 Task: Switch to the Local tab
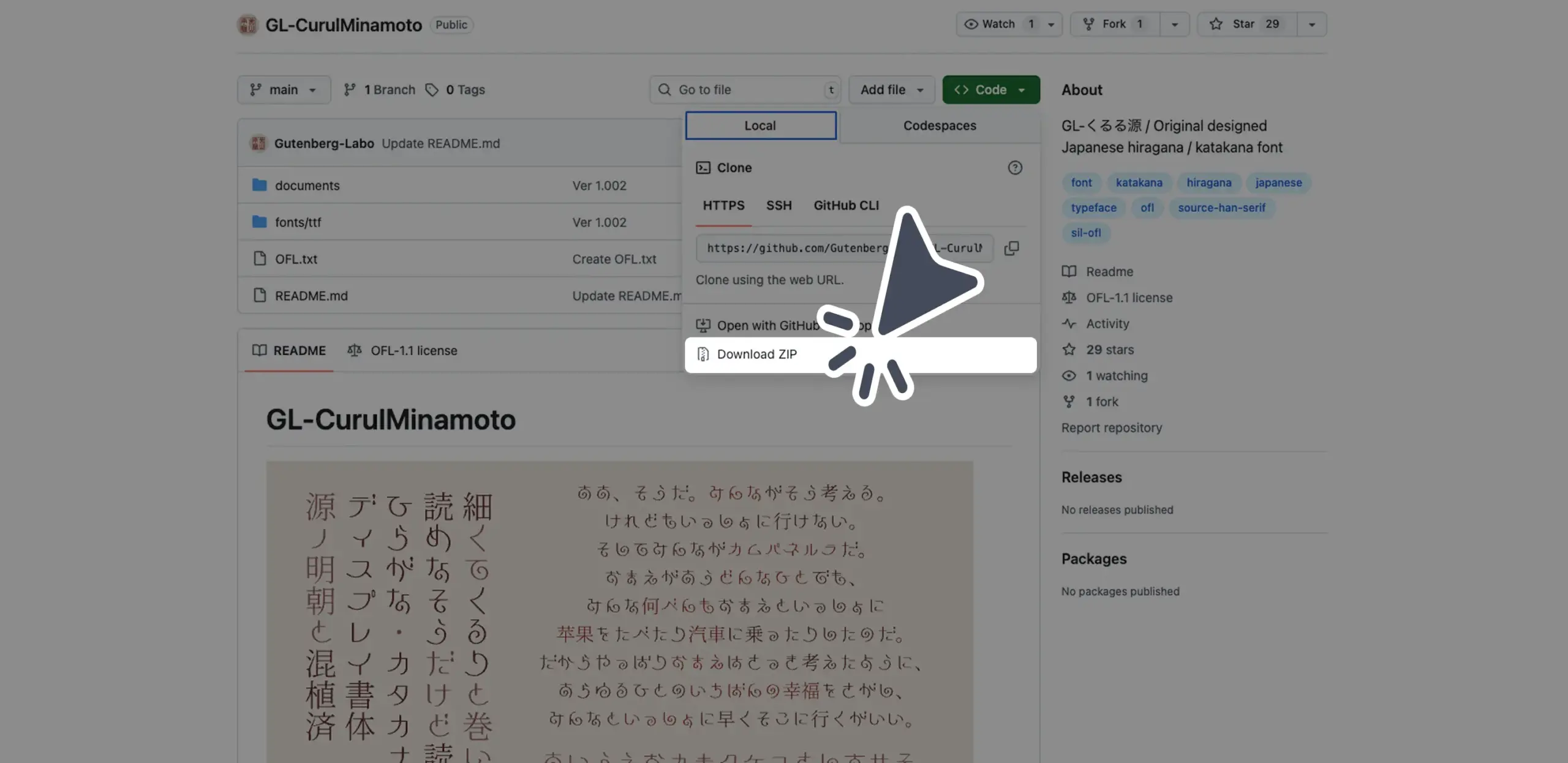(760, 126)
